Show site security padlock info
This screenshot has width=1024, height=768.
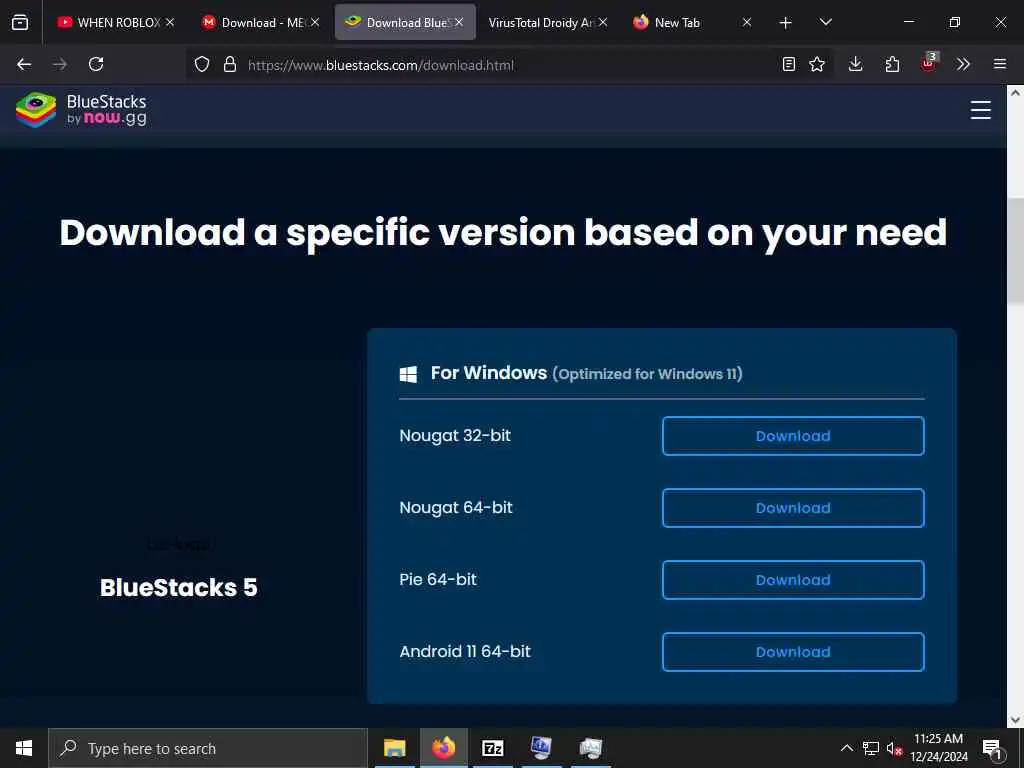pyautogui.click(x=229, y=64)
